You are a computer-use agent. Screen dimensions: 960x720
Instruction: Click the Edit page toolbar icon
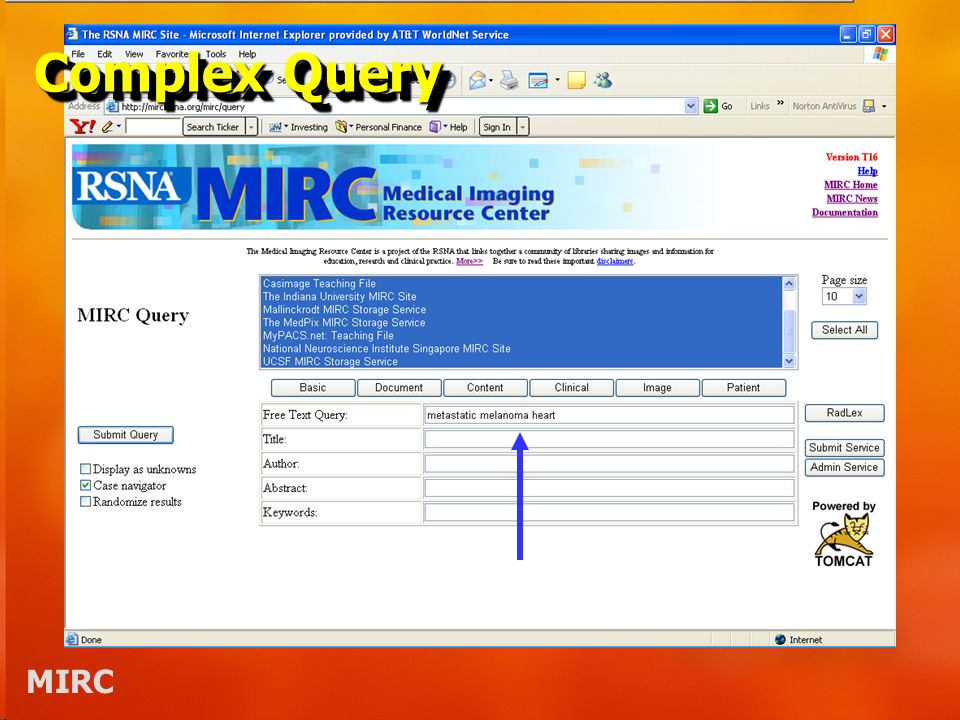tap(538, 80)
